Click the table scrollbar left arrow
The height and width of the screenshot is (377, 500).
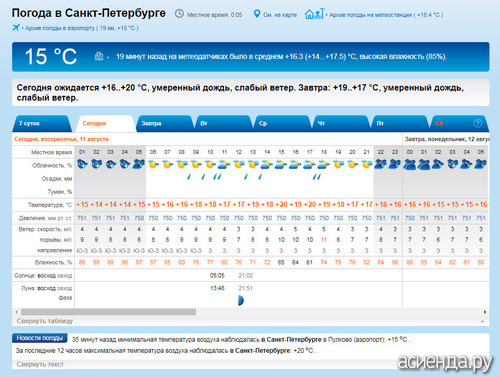[x=16, y=312]
